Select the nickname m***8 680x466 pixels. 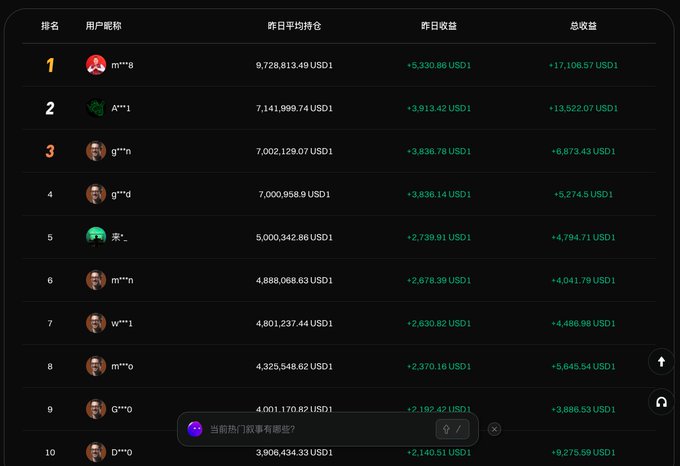point(122,65)
